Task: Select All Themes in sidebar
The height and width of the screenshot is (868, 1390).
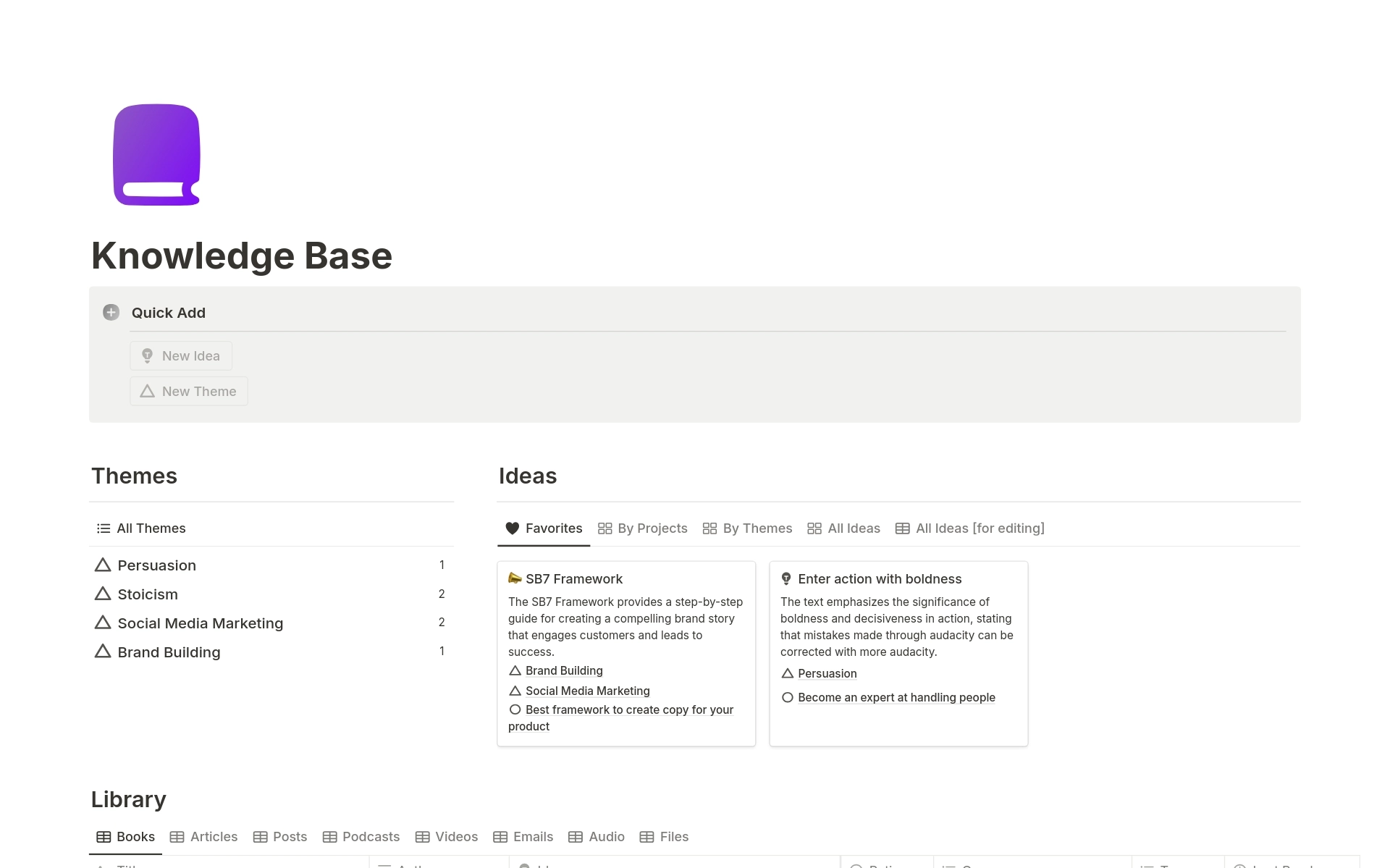Action: [x=151, y=528]
